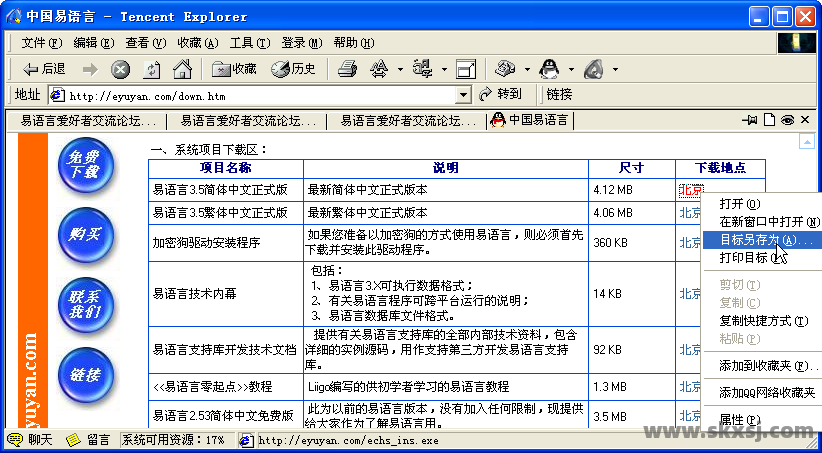Click the 联系我们 round button

(x=85, y=304)
